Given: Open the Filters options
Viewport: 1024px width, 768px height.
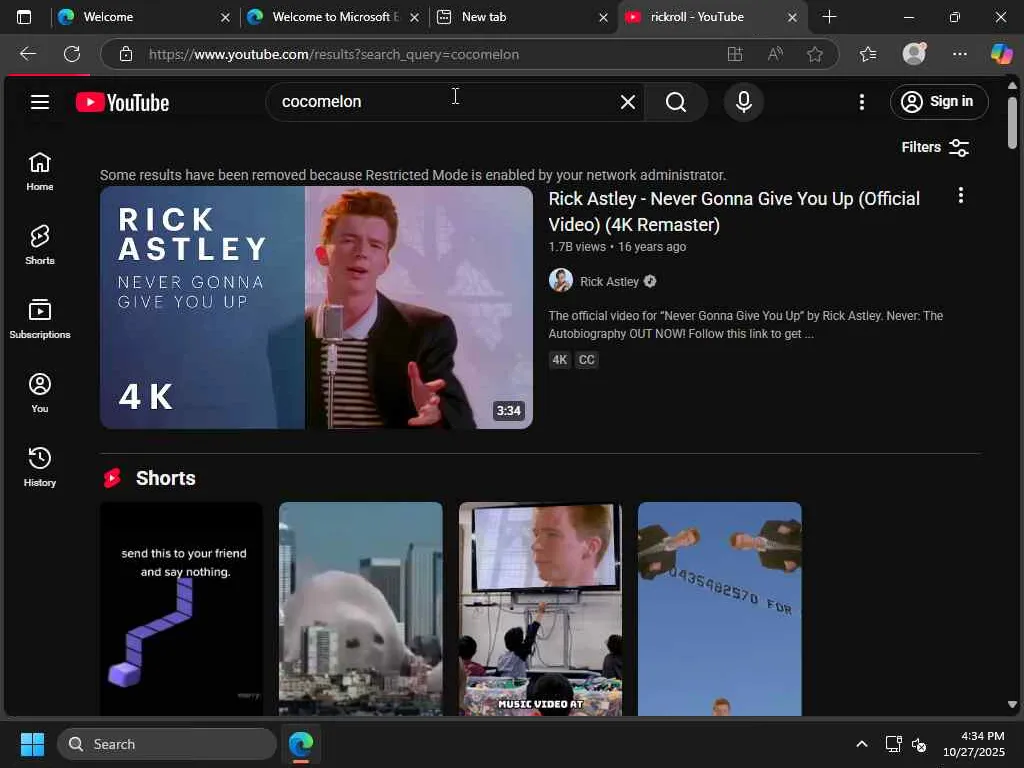Looking at the screenshot, I should [935, 148].
